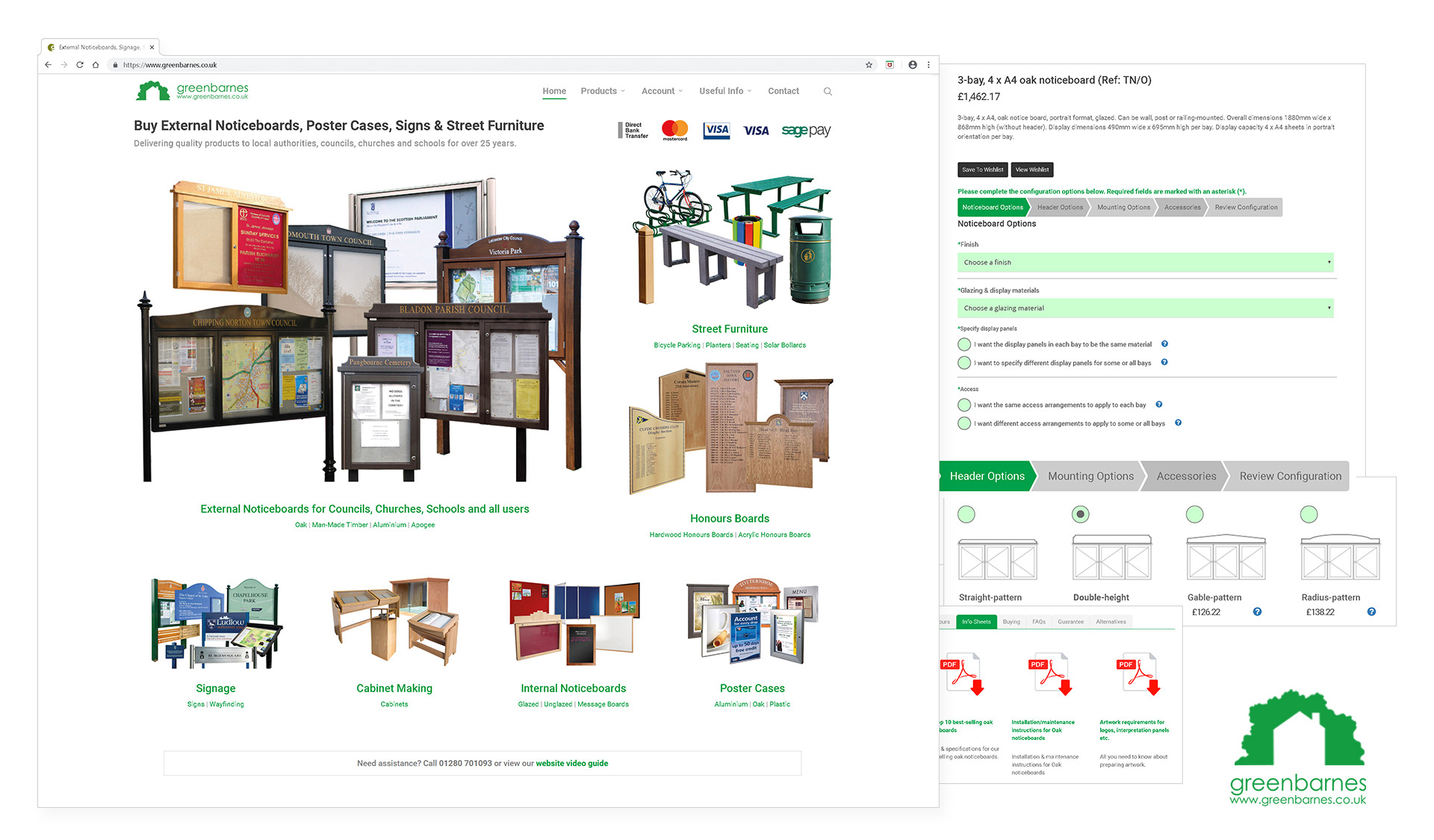Expand the Products navigation menu

[602, 91]
